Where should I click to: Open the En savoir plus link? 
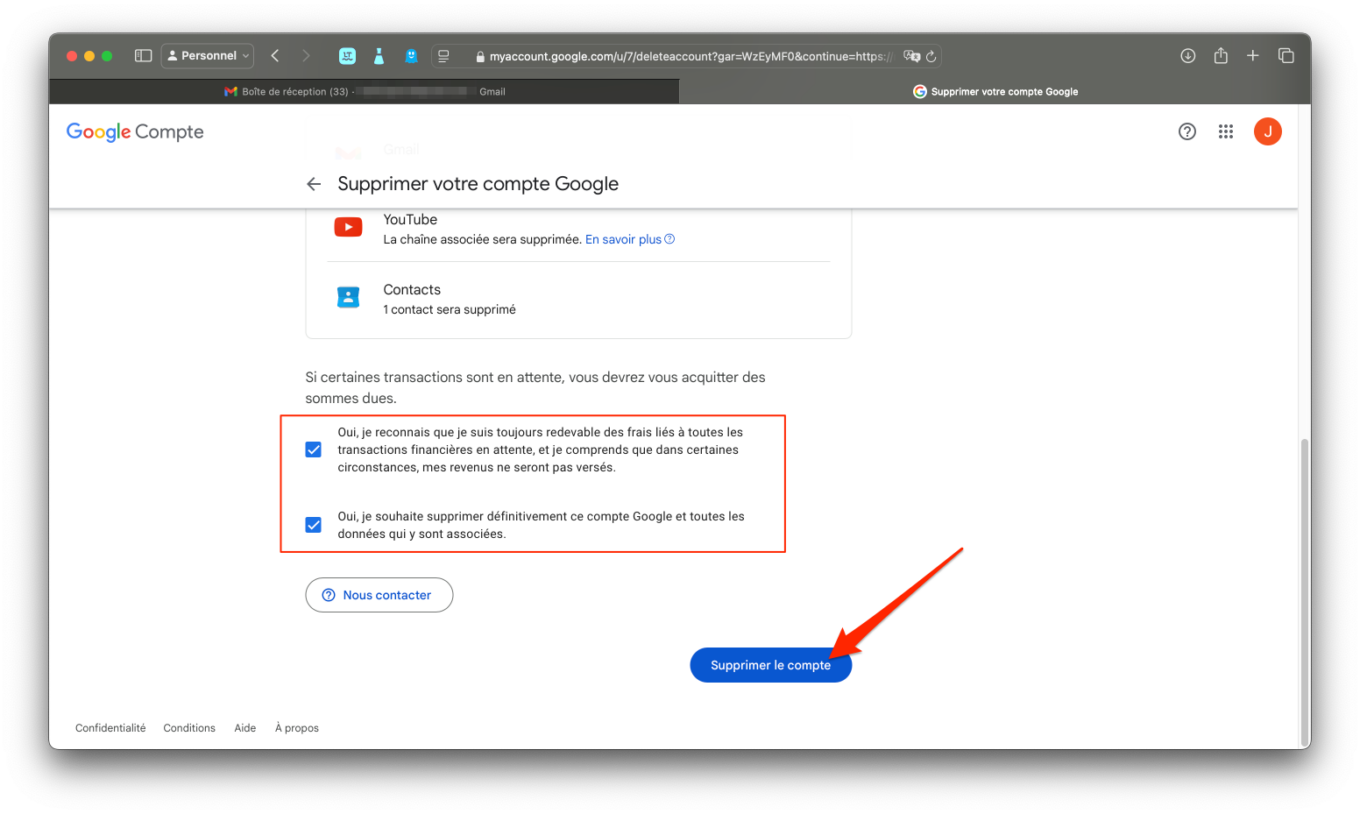pos(630,239)
